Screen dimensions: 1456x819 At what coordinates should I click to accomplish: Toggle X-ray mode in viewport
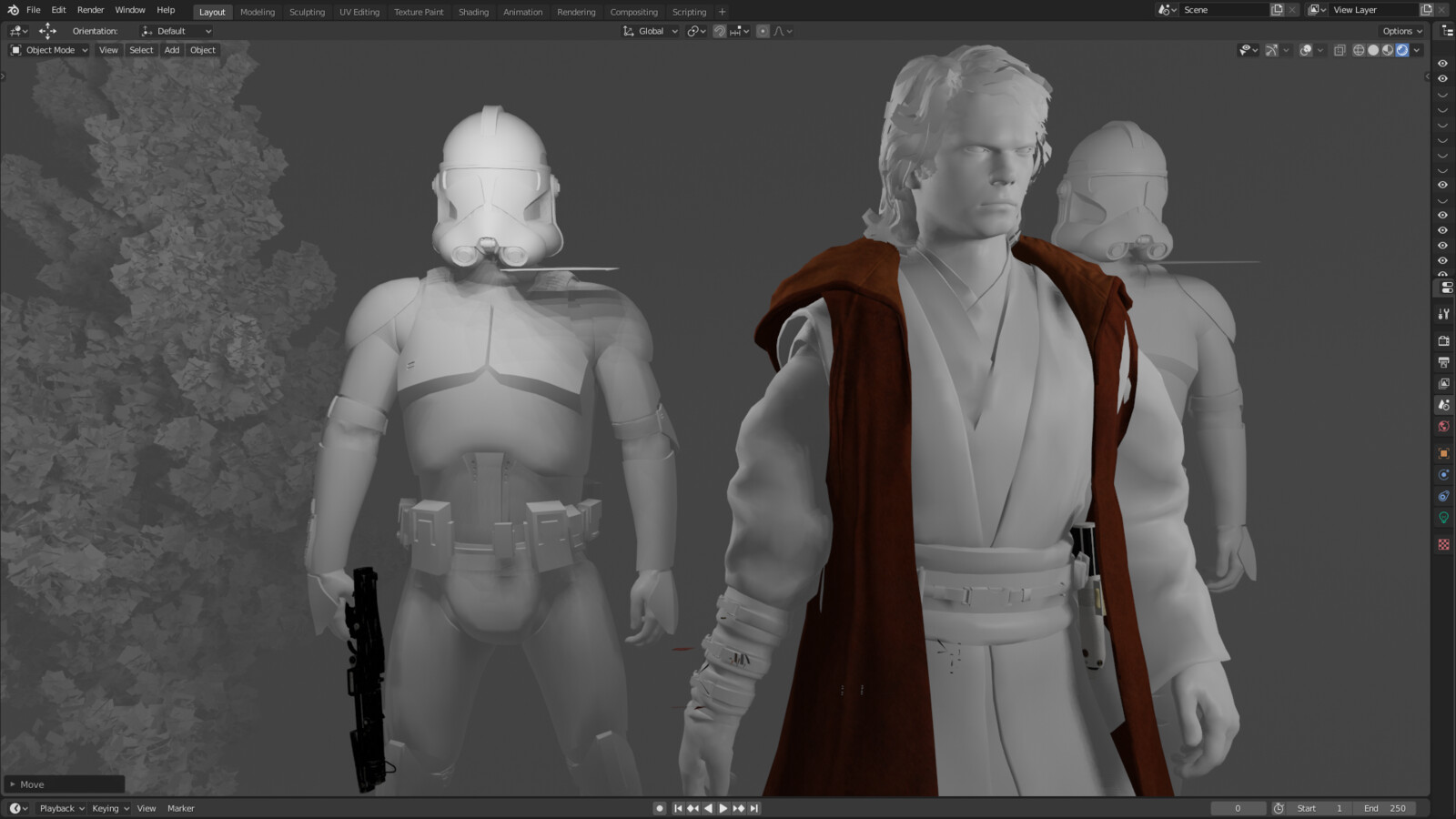pos(1340,50)
